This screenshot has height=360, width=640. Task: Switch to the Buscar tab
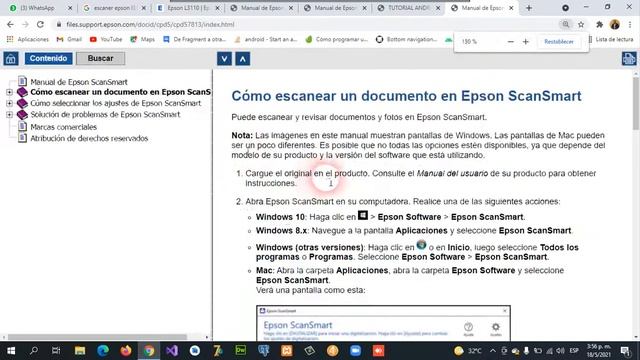100,58
